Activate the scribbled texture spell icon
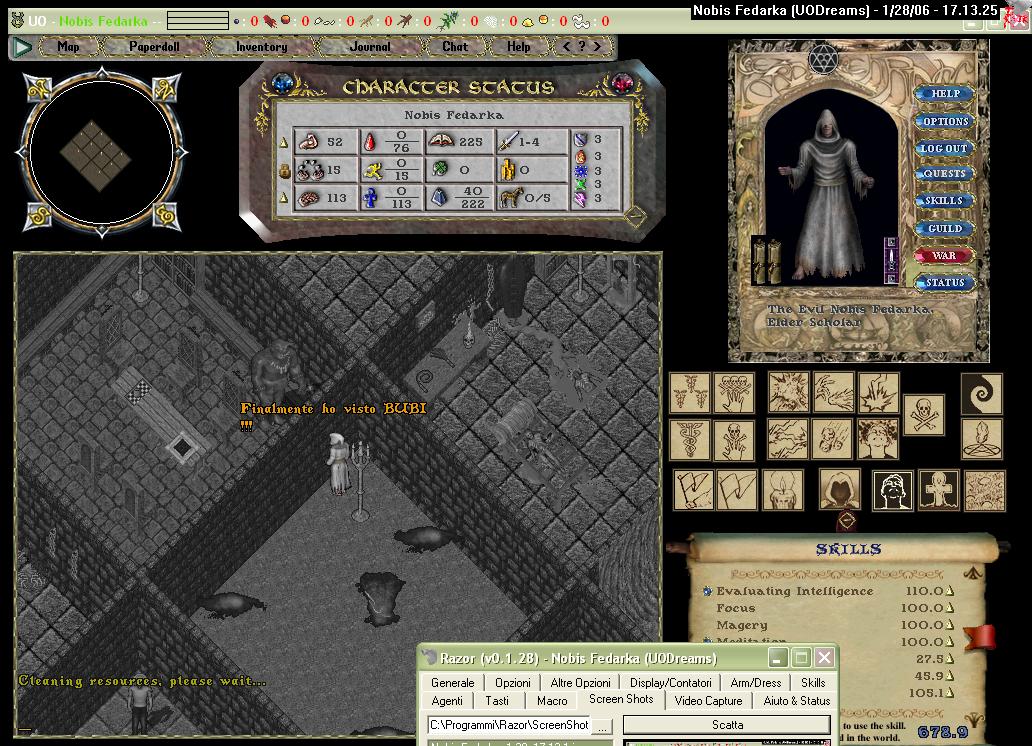Image resolution: width=1032 pixels, height=746 pixels. (x=985, y=491)
